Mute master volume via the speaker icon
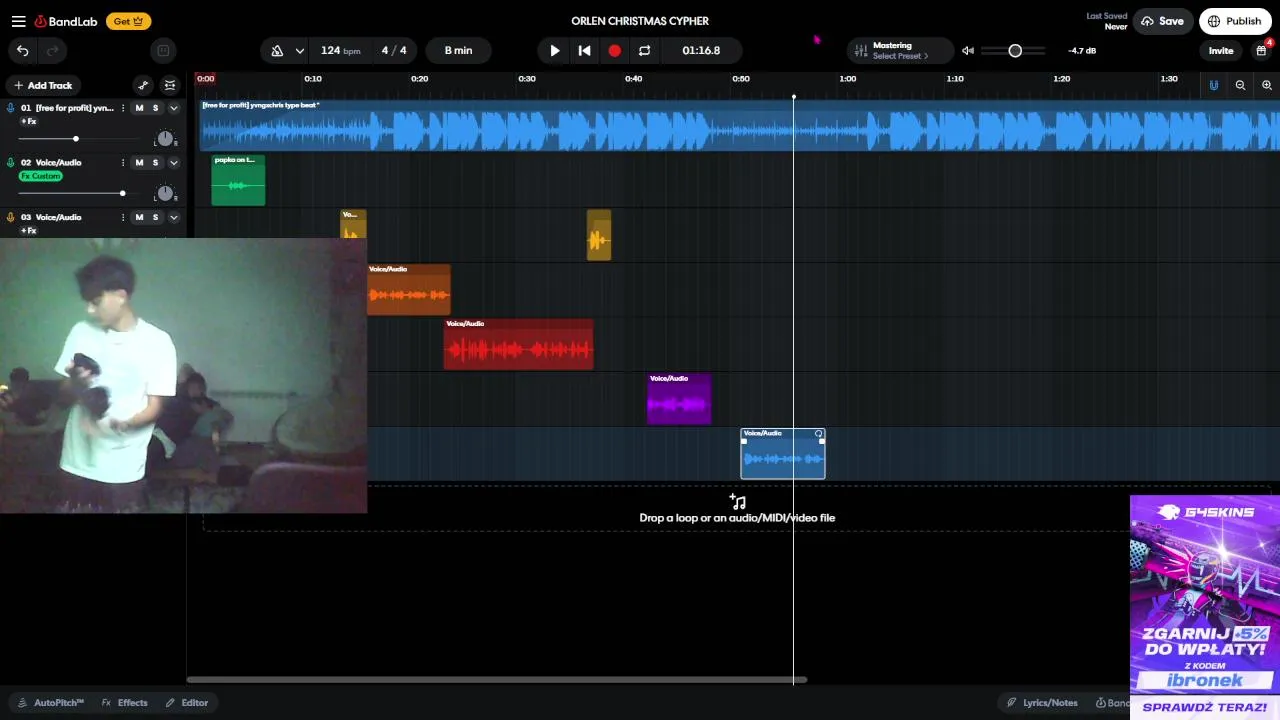The width and height of the screenshot is (1280, 720). click(x=968, y=50)
